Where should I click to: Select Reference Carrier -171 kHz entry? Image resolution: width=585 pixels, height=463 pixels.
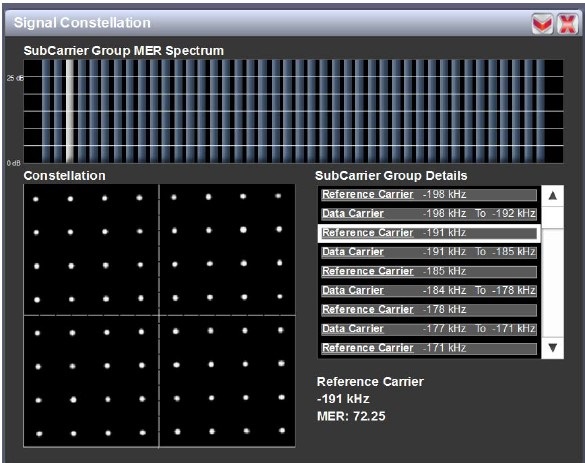(x=429, y=348)
